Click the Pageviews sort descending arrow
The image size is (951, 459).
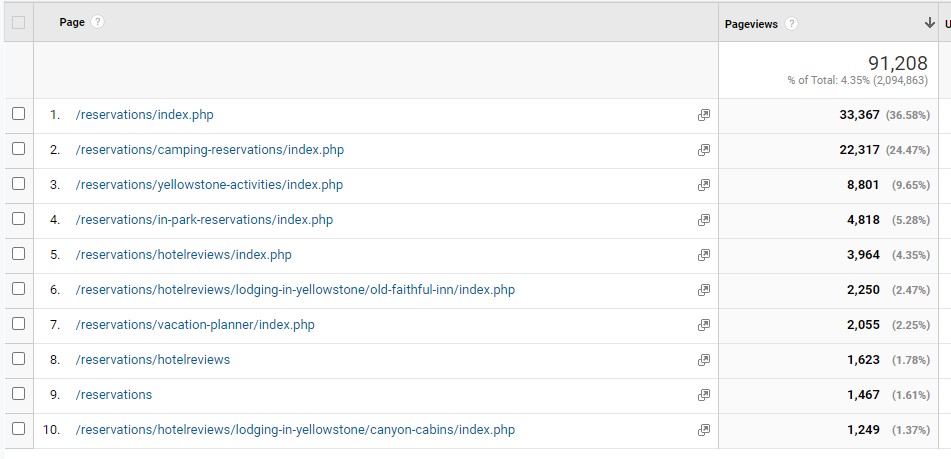tap(930, 24)
